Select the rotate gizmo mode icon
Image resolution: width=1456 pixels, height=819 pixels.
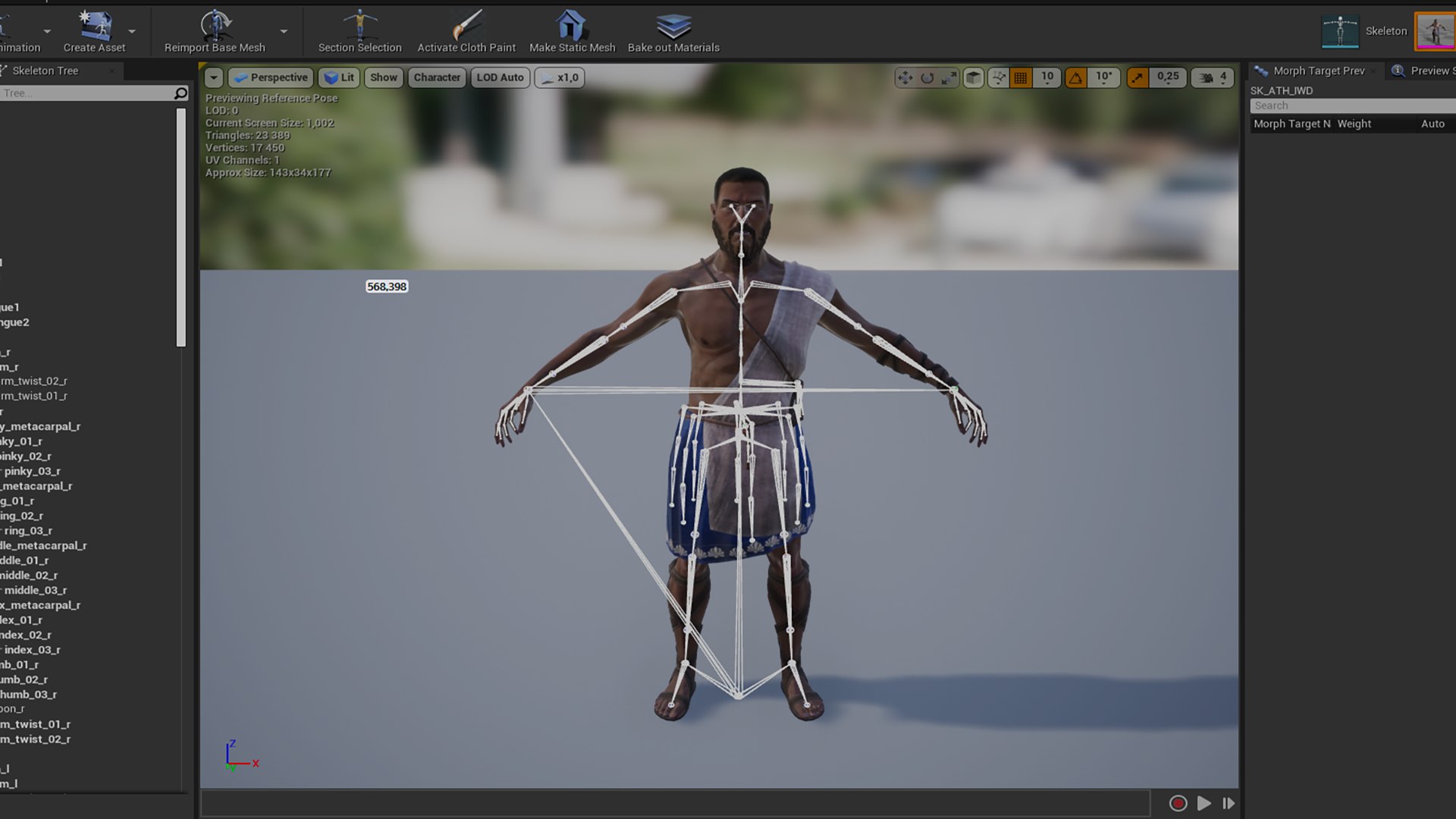coord(927,77)
